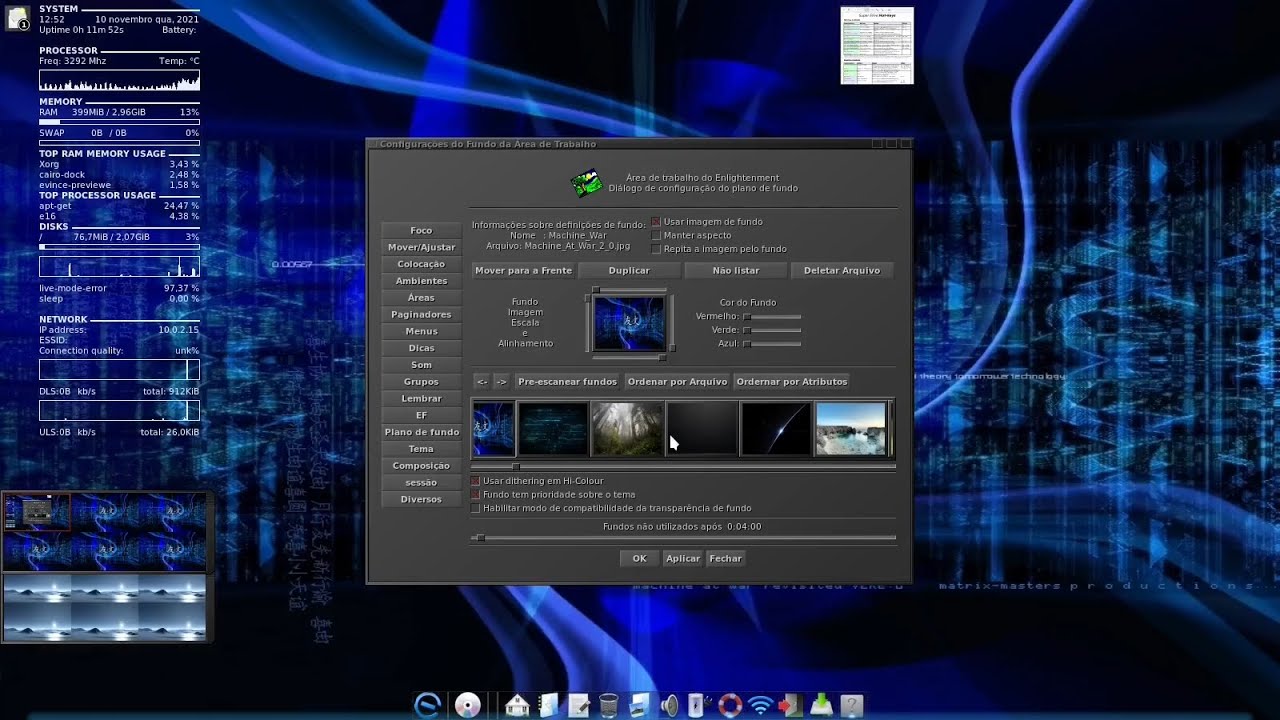Viewport: 1280px width, 720px height.
Task: Click the '->' next backgrounds button
Action: click(x=502, y=381)
